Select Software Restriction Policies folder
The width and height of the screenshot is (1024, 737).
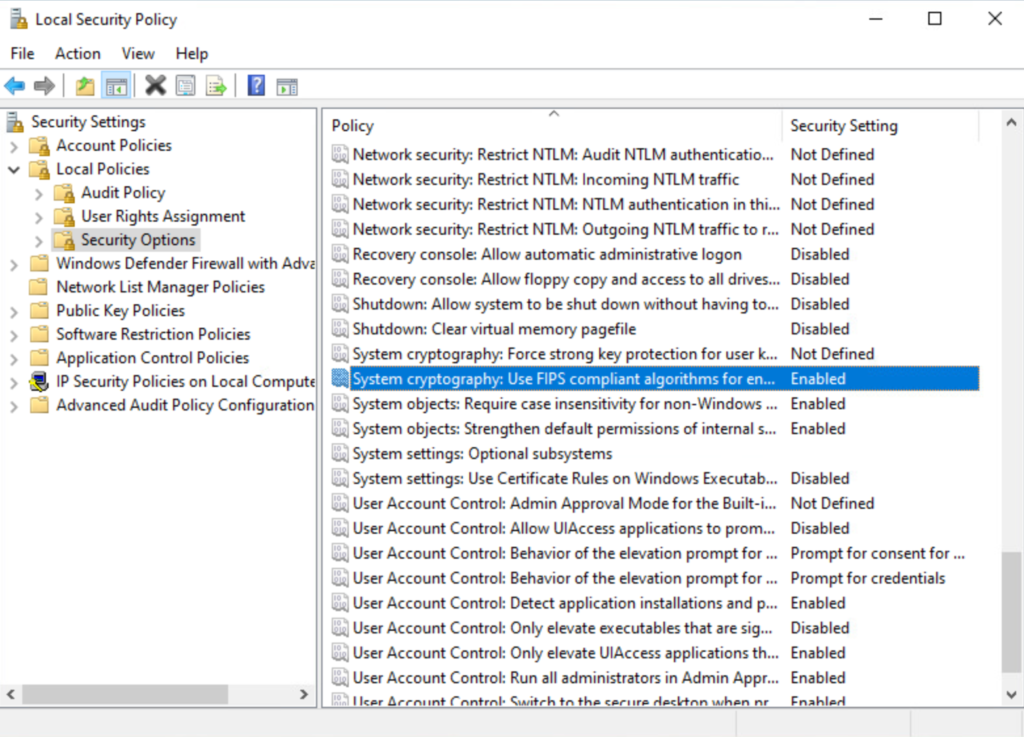152,334
